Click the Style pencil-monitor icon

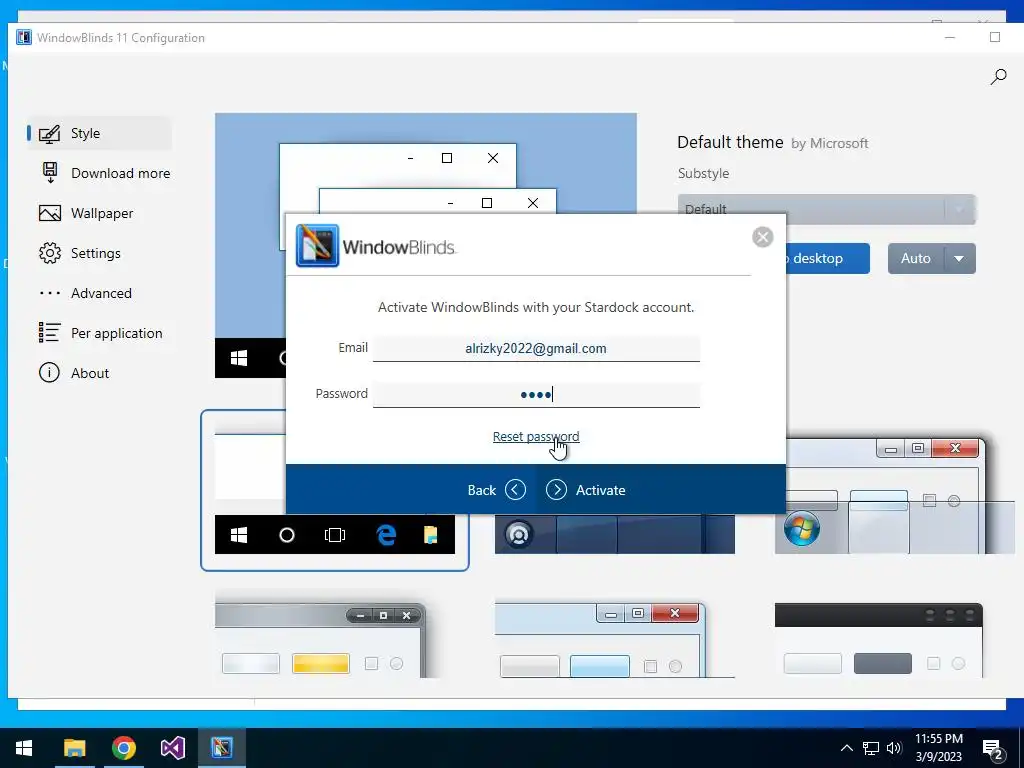(50, 133)
